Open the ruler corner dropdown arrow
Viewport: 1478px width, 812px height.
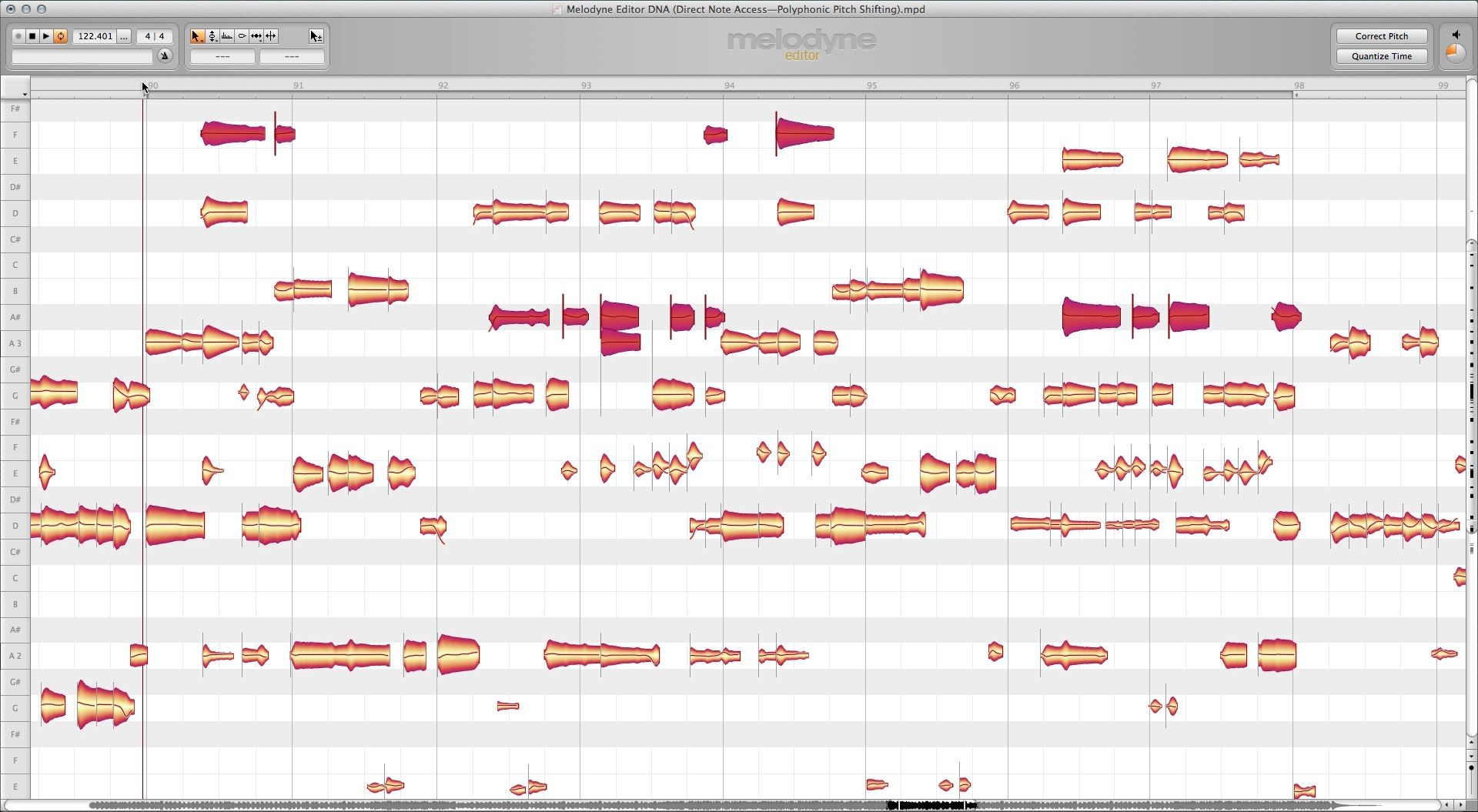pos(25,94)
